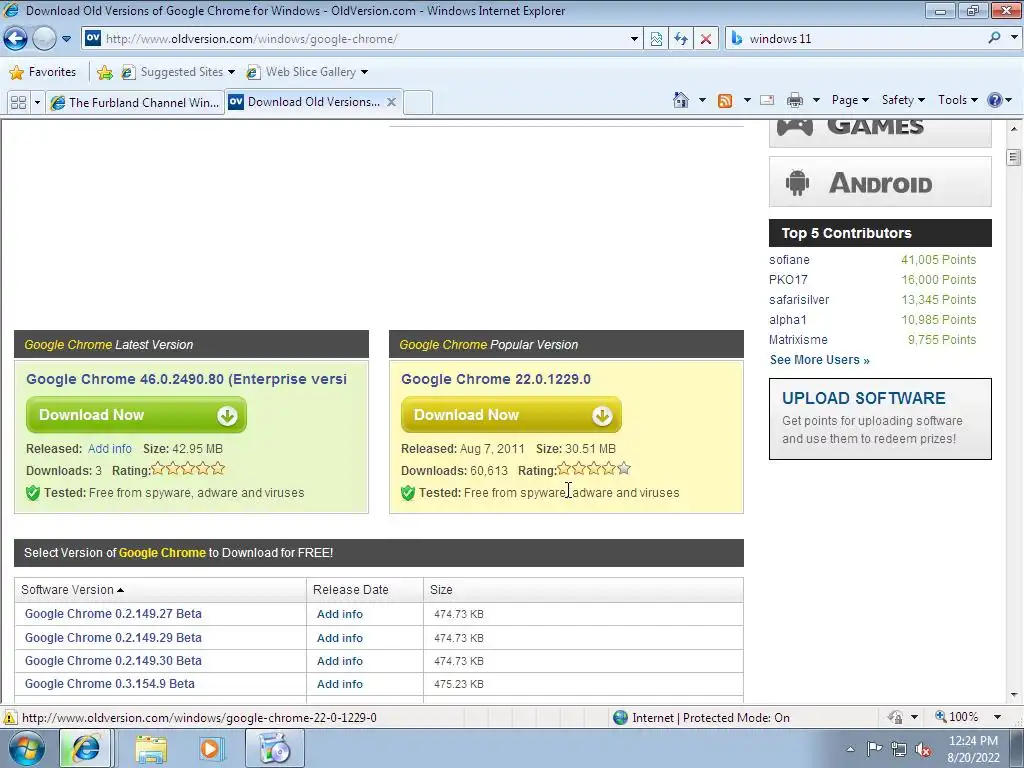The height and width of the screenshot is (768, 1024).
Task: Open a new blank tab
Action: 418,102
